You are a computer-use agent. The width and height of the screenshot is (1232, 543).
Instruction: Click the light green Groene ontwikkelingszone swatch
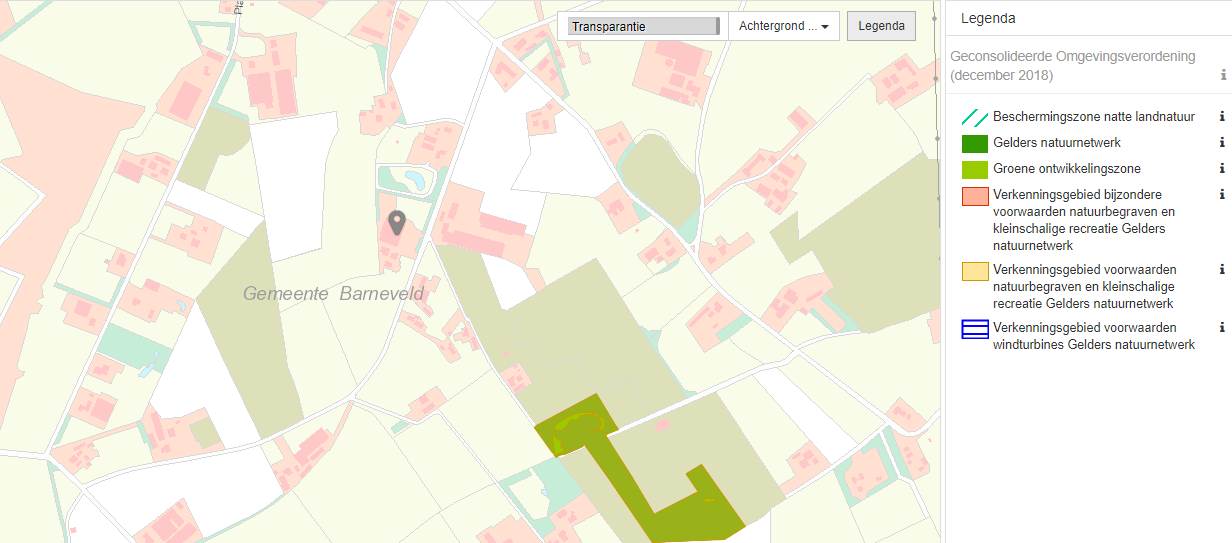point(975,169)
